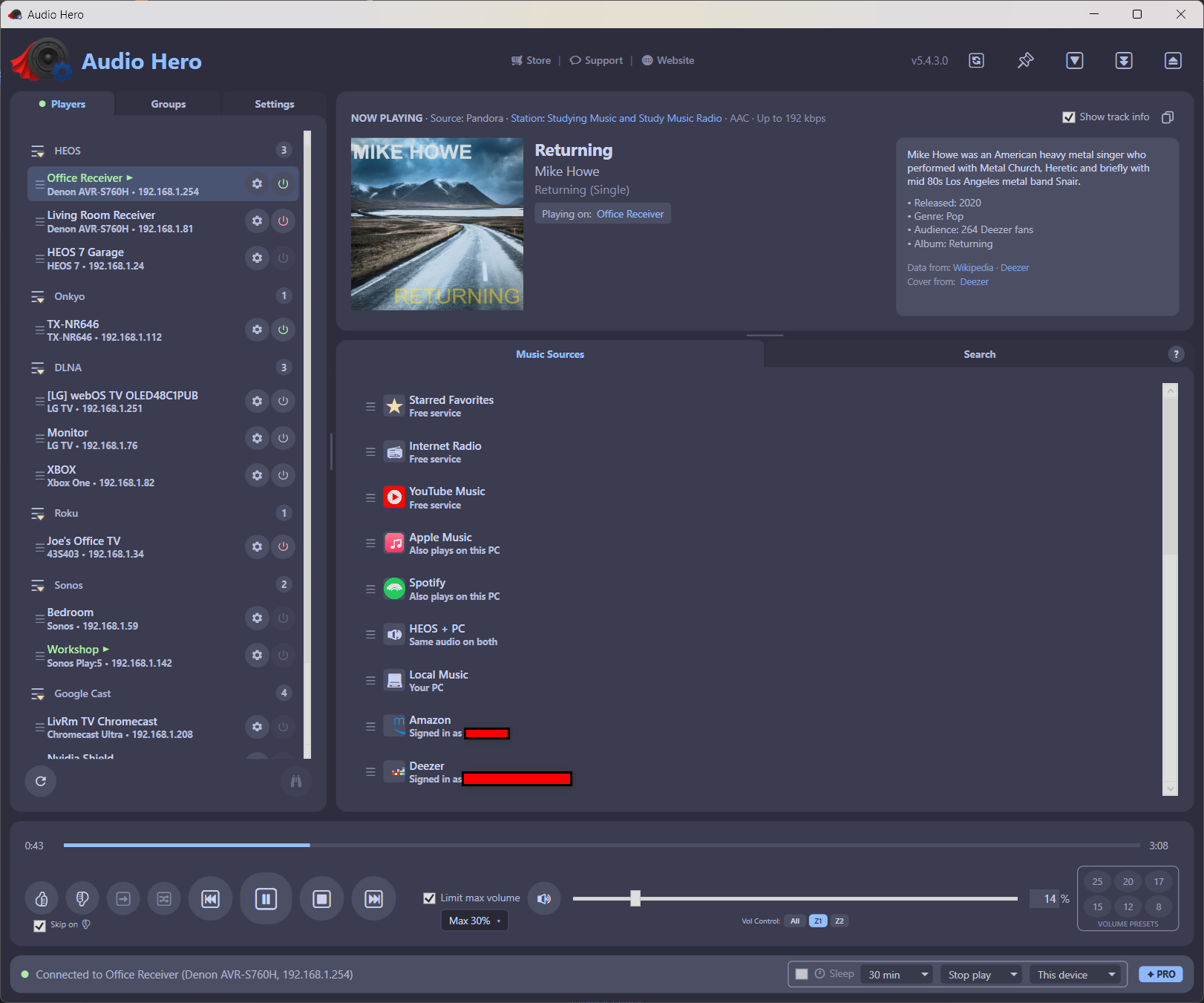Pause the current track

click(266, 899)
